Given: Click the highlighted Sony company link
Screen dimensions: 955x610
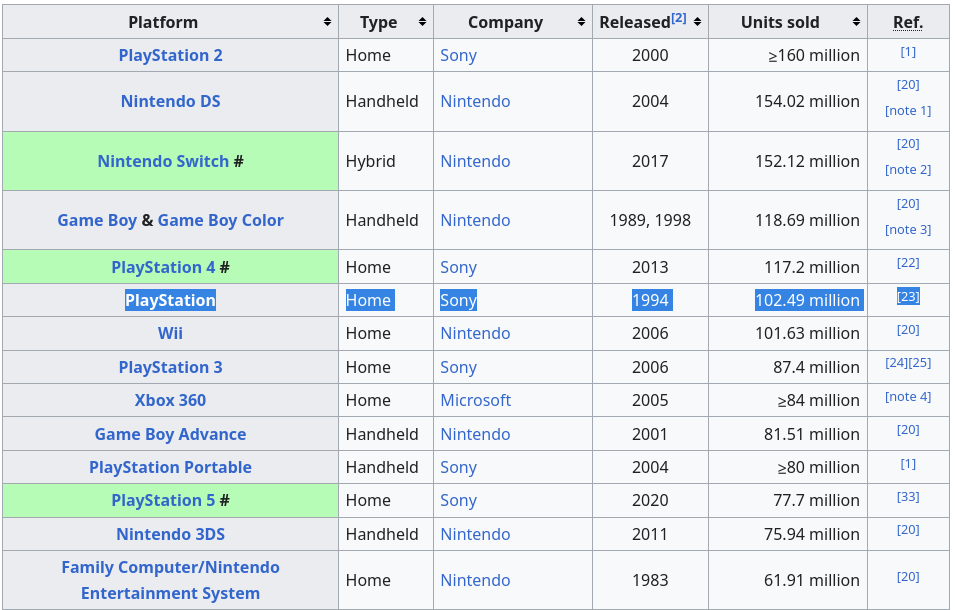Looking at the screenshot, I should pos(459,300).
